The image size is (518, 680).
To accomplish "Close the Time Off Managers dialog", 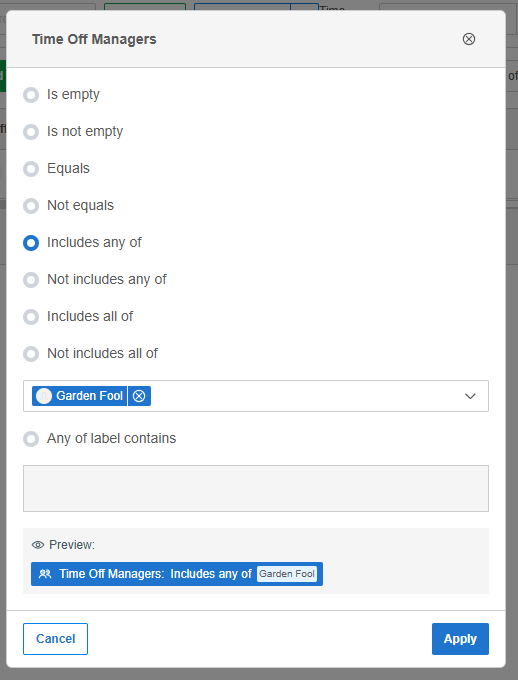I will pos(469,39).
